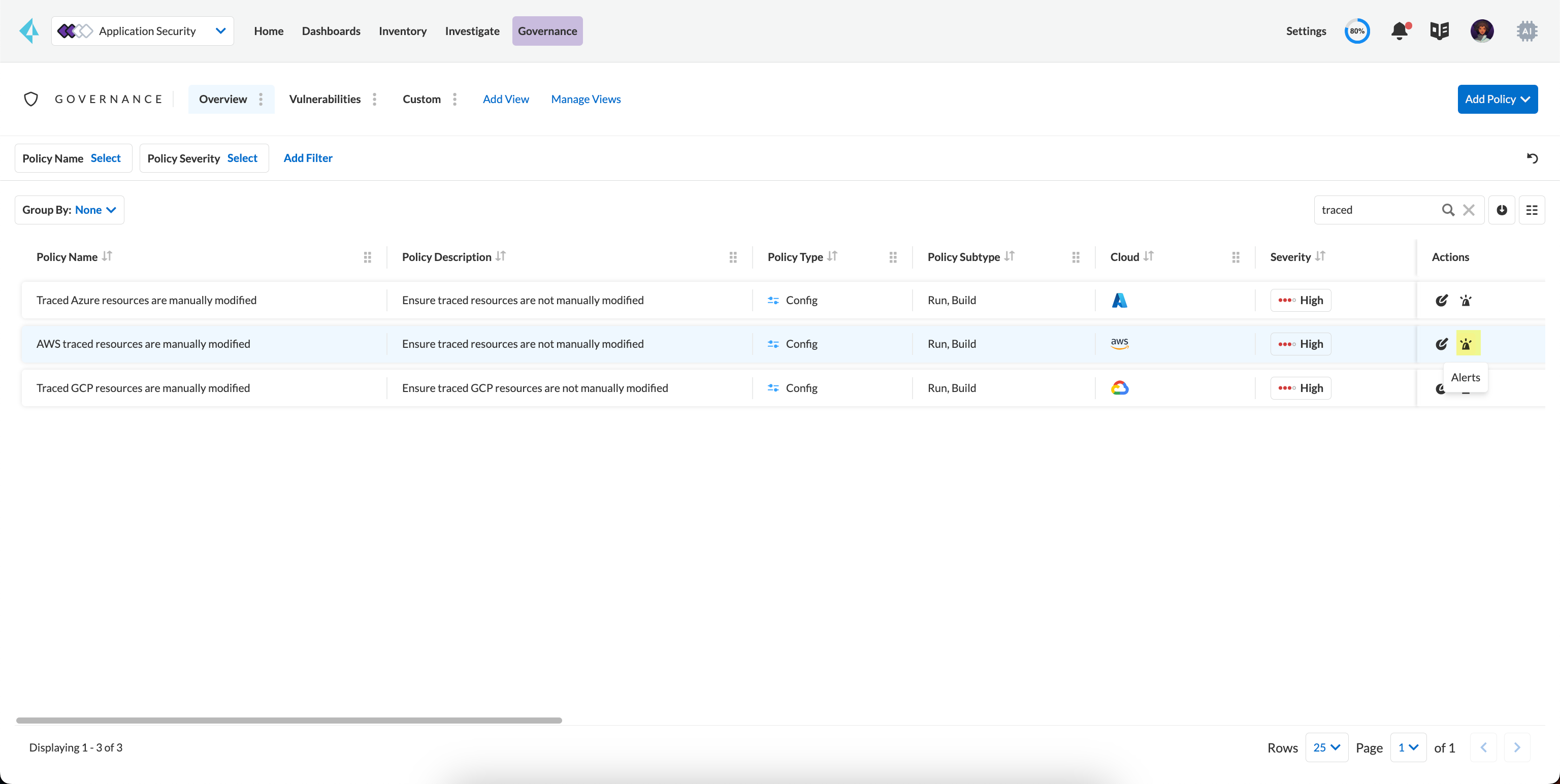This screenshot has height=784, width=1560.
Task: Open the AI assistant chip icon
Action: pyautogui.click(x=1526, y=31)
